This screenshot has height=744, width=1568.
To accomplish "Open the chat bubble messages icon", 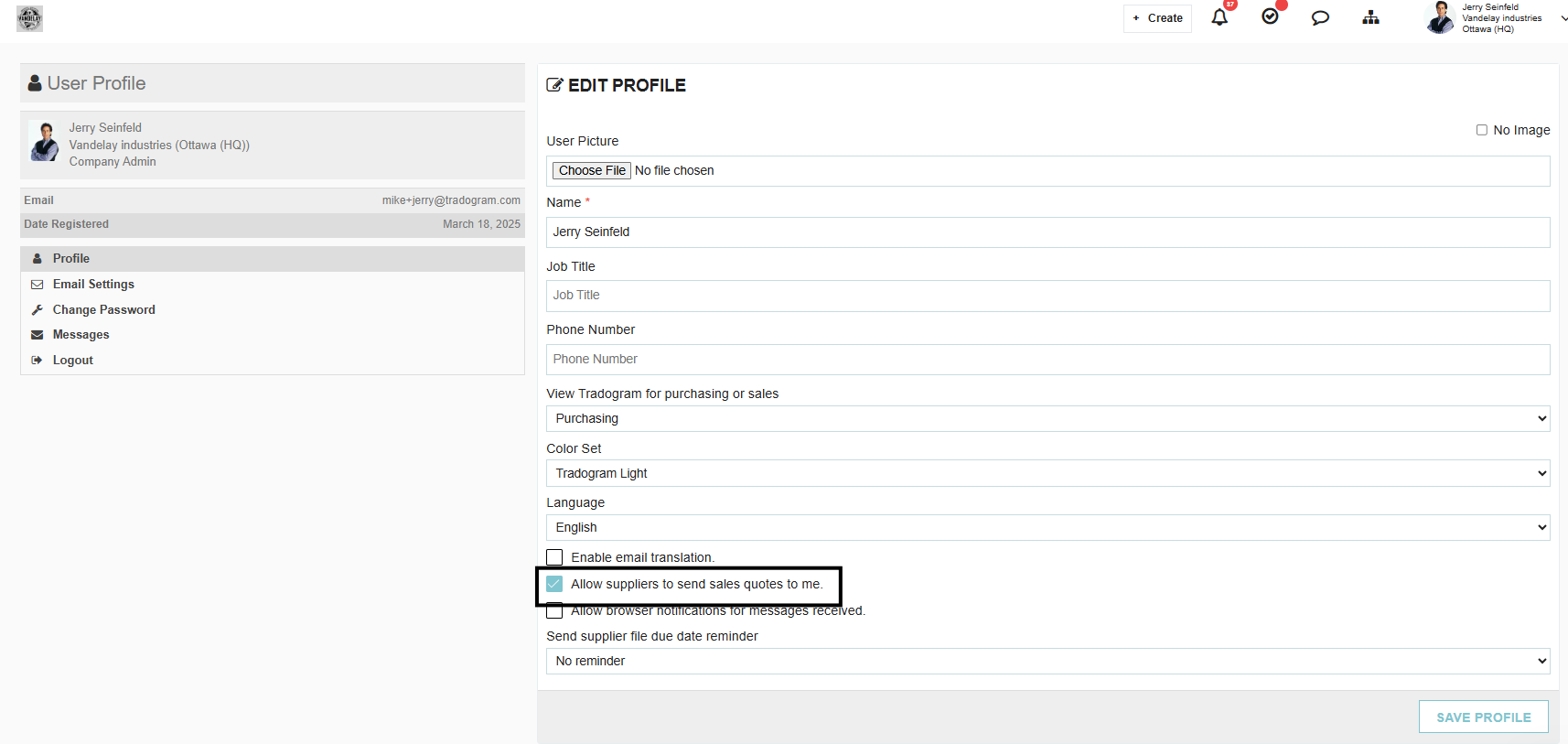I will 1320,17.
